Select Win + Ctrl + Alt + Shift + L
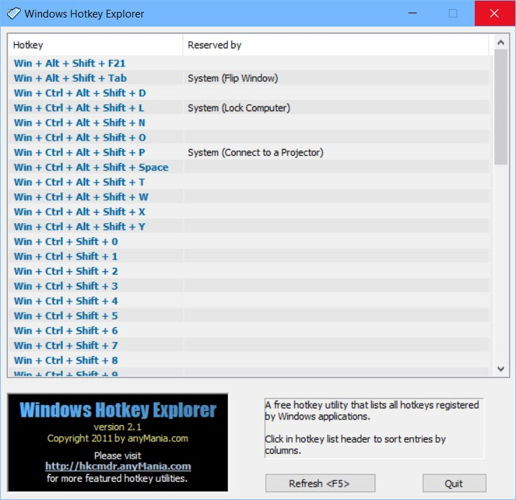The height and width of the screenshot is (500, 516). (248, 108)
